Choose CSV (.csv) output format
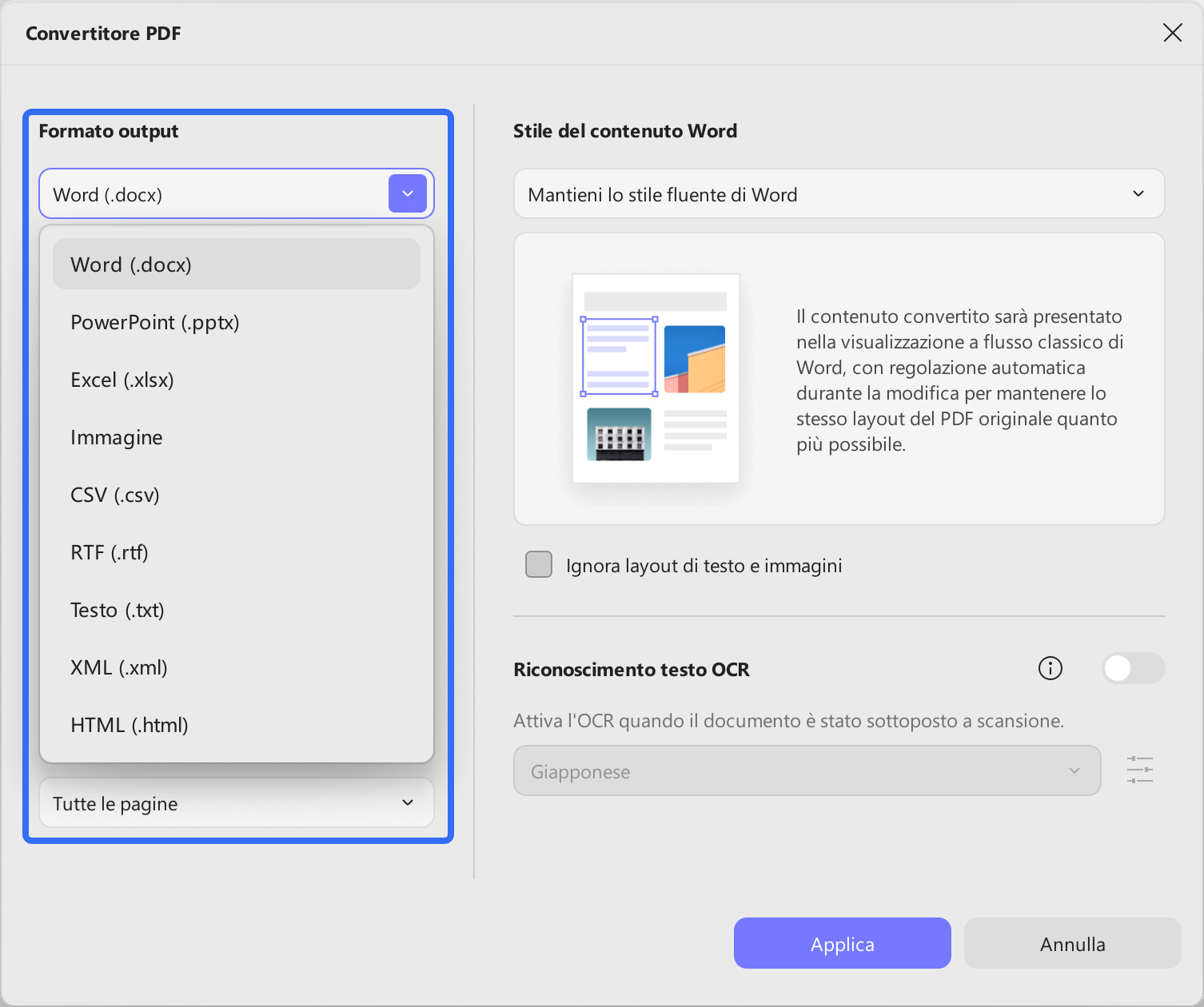Image resolution: width=1204 pixels, height=1007 pixels. 237,495
